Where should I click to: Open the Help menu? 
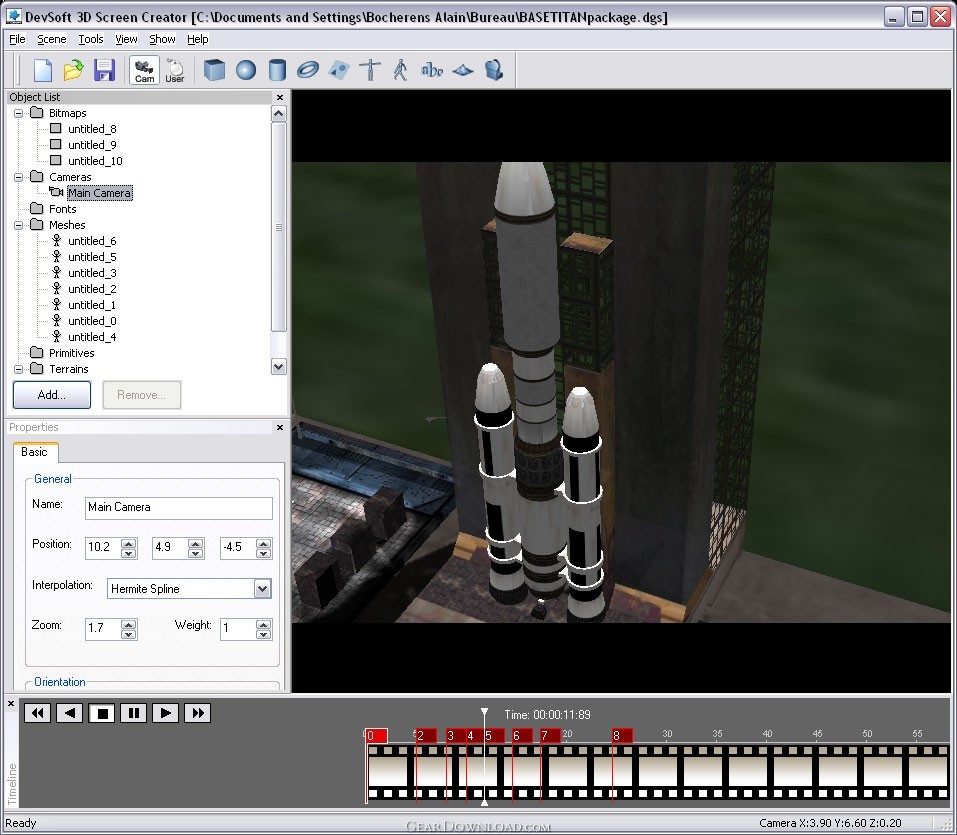point(198,39)
